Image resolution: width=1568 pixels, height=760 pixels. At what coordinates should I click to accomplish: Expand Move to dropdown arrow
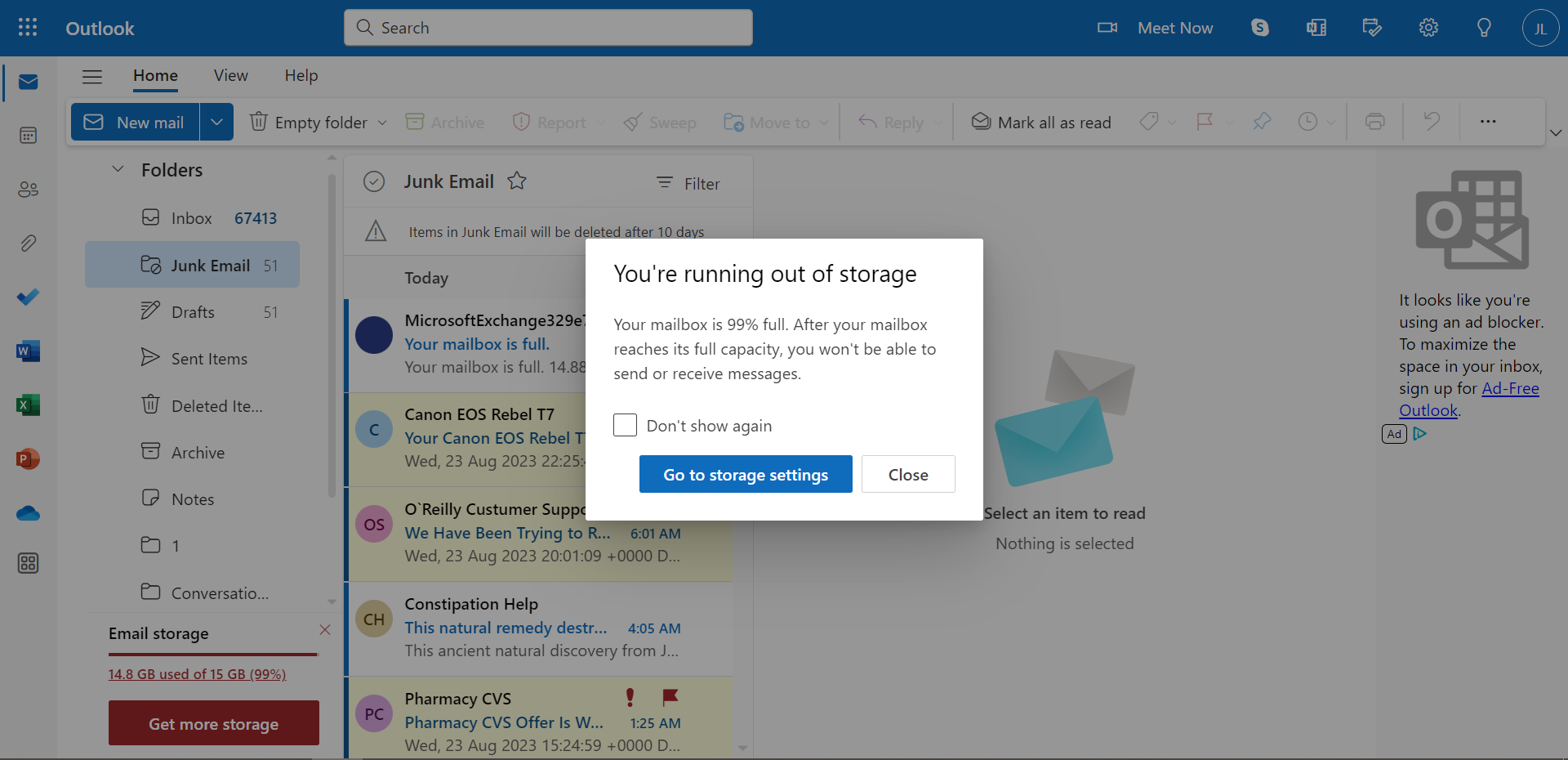click(824, 123)
